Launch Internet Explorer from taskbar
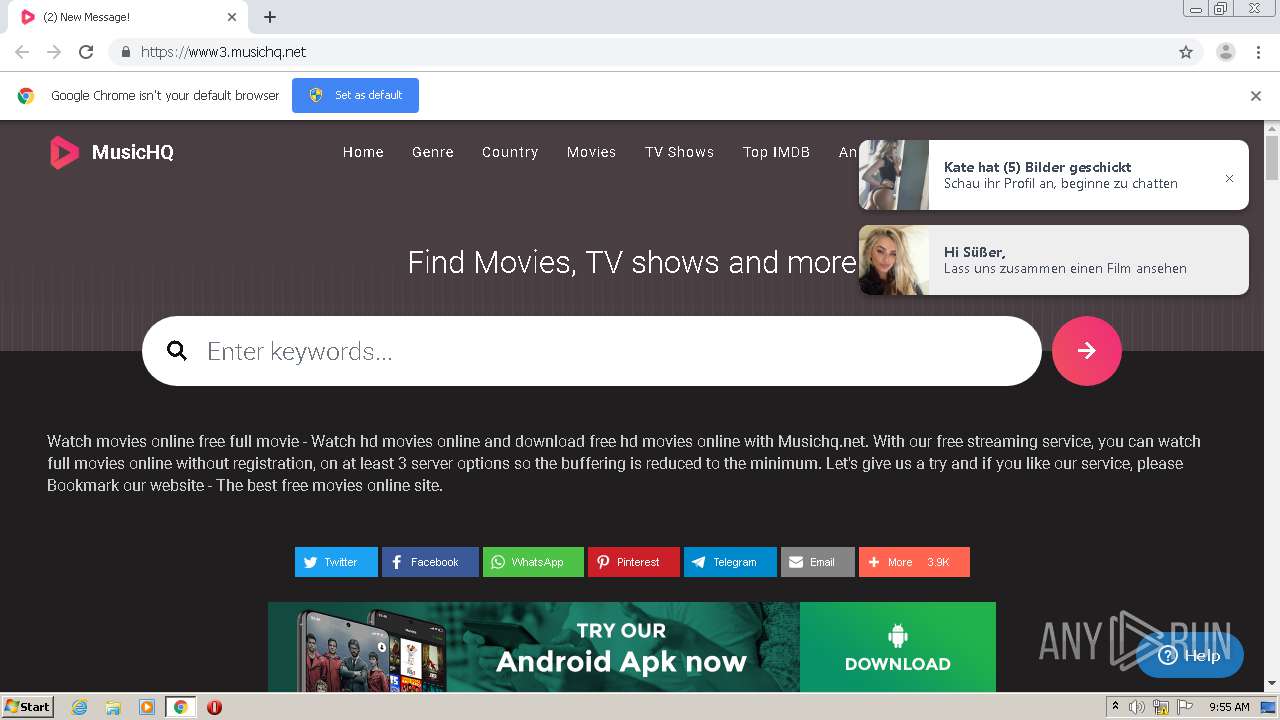This screenshot has height=720, width=1280. [80, 707]
